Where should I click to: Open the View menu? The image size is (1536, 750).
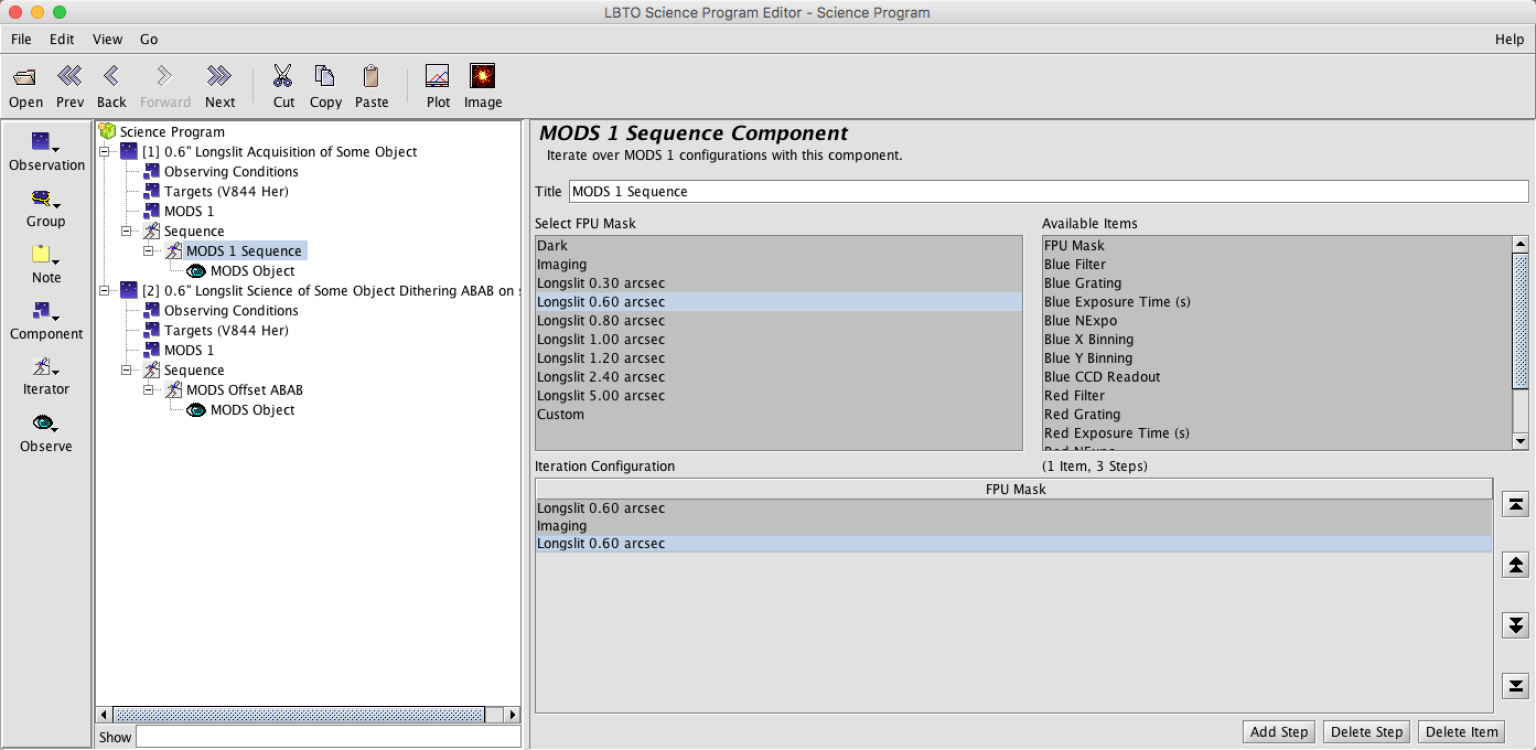tap(107, 39)
